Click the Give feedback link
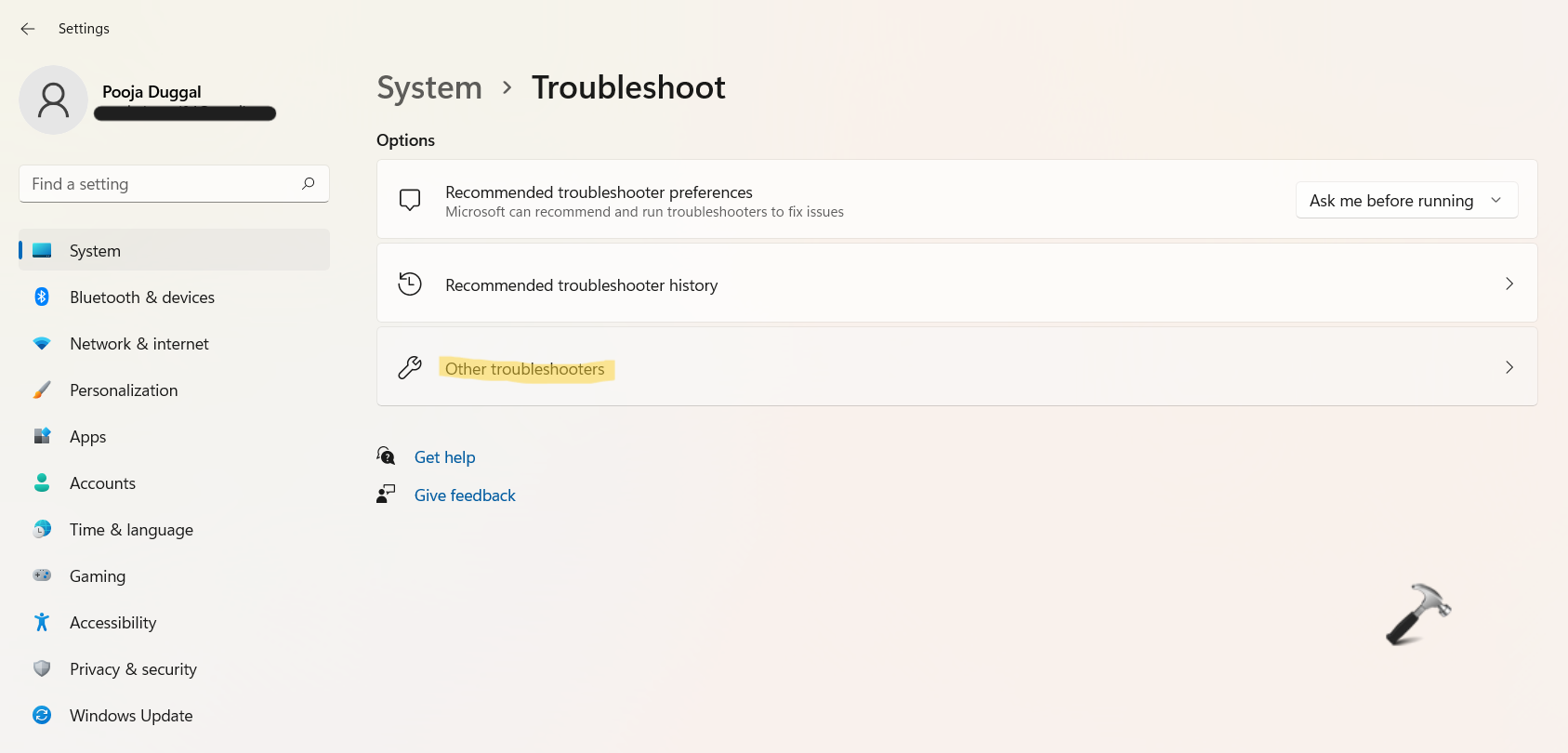The image size is (1568, 753). click(x=465, y=495)
